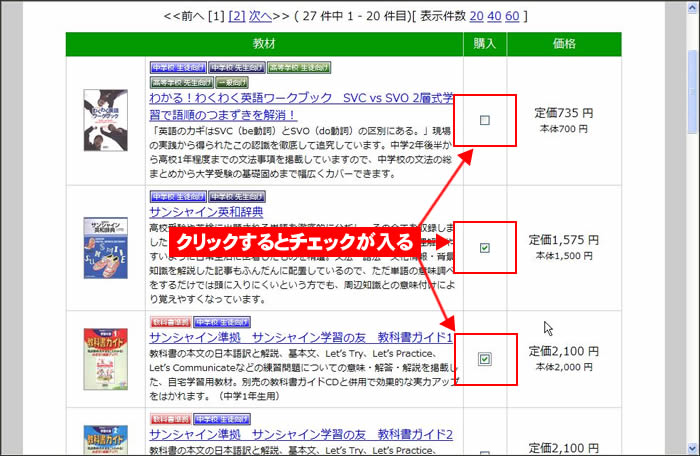
Task: Click 中学校 生徒向け badge on 教科書ガイド1
Action: tap(222, 322)
